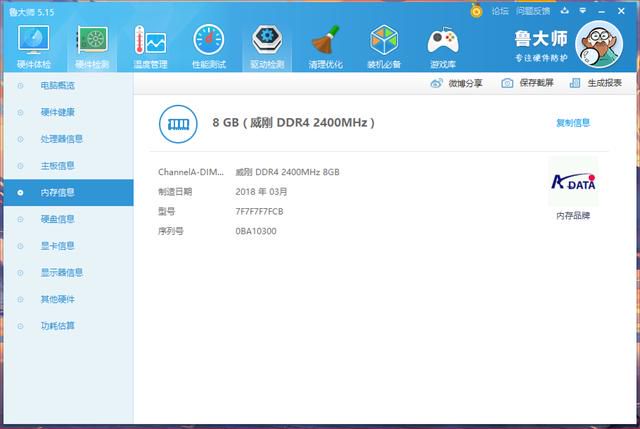Select 内存信息 in sidebar
The width and height of the screenshot is (640, 429).
68,192
